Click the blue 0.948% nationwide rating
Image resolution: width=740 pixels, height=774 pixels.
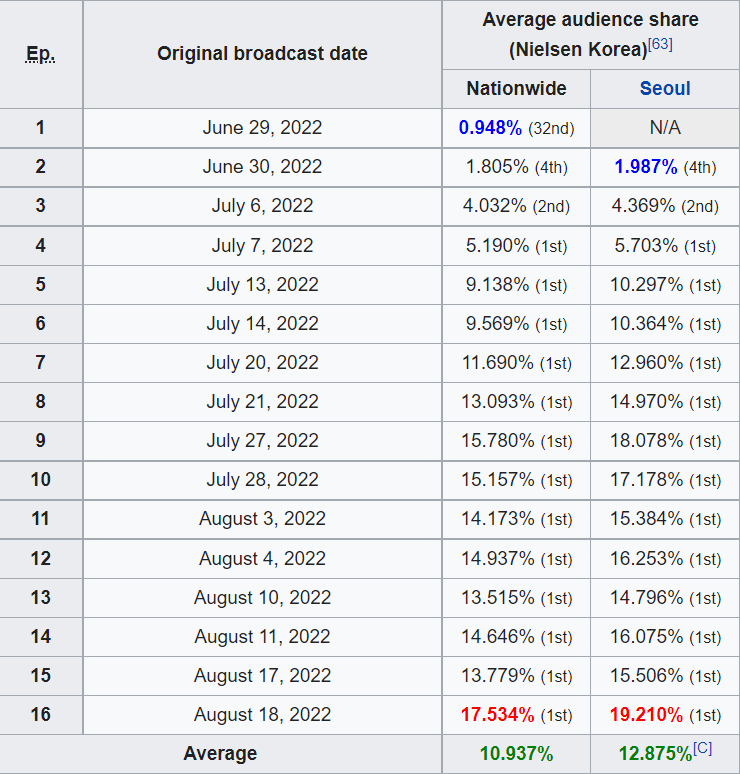[x=490, y=128]
